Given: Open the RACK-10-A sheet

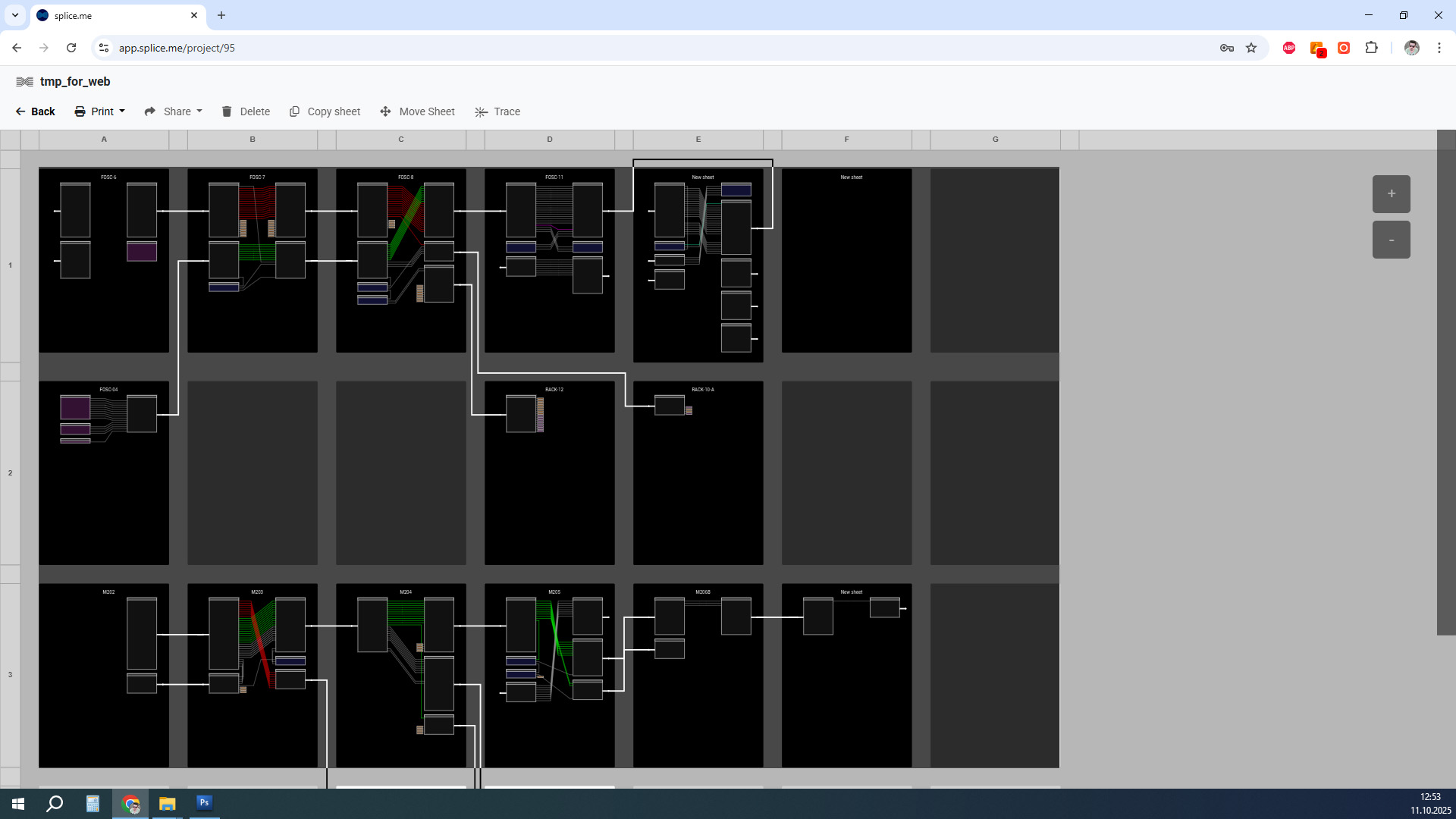Looking at the screenshot, I should 698,472.
